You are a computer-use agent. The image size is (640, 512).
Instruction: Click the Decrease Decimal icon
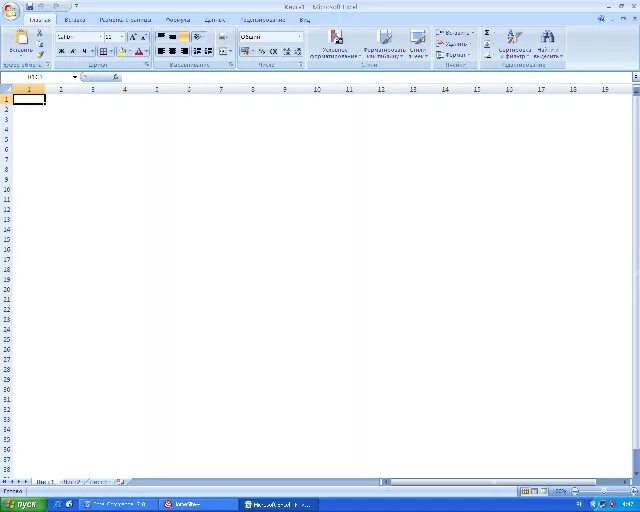[298, 51]
